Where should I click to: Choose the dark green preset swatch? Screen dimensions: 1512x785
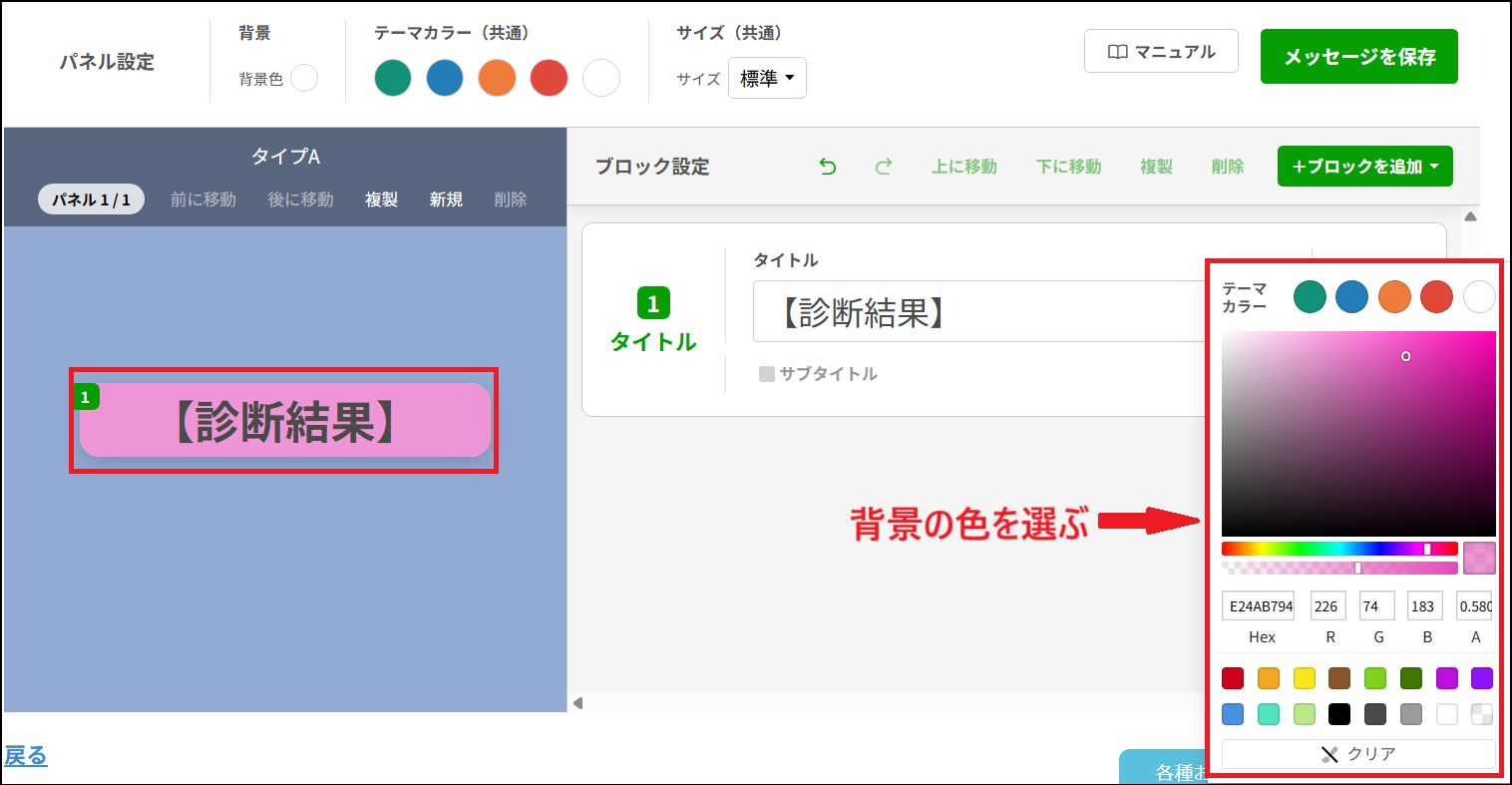[x=1411, y=678]
